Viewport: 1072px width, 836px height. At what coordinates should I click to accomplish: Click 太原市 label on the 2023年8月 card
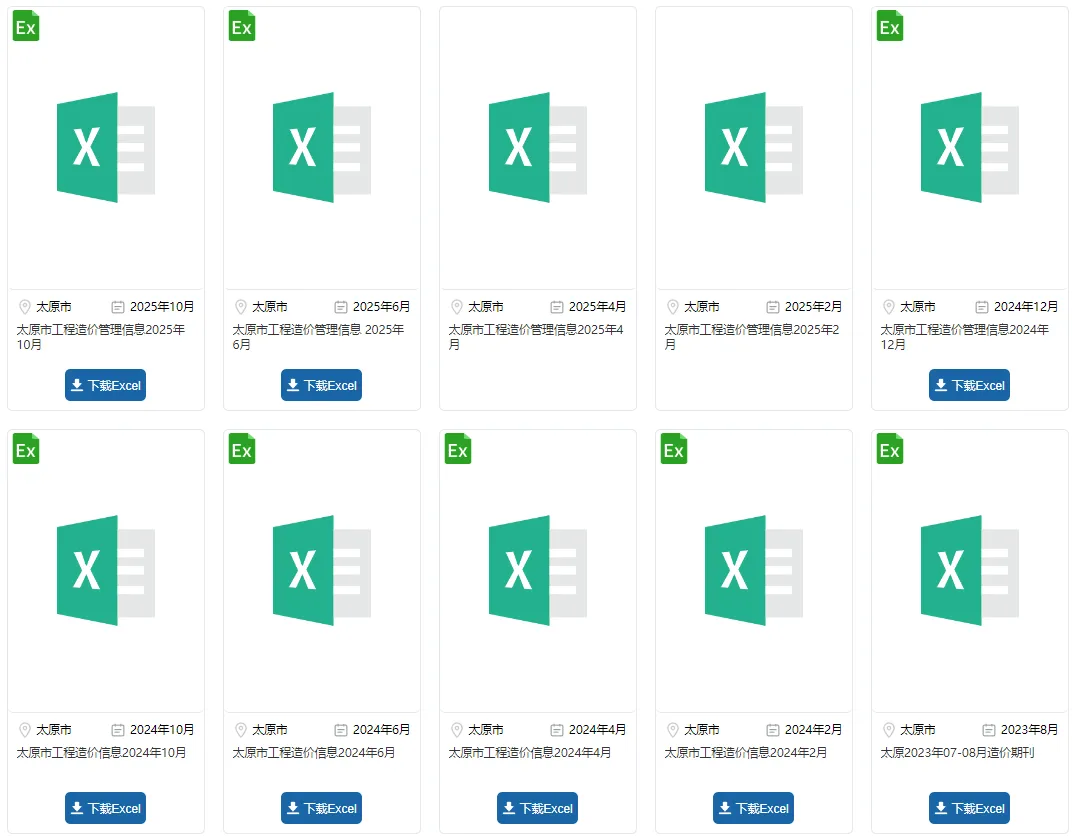(918, 730)
